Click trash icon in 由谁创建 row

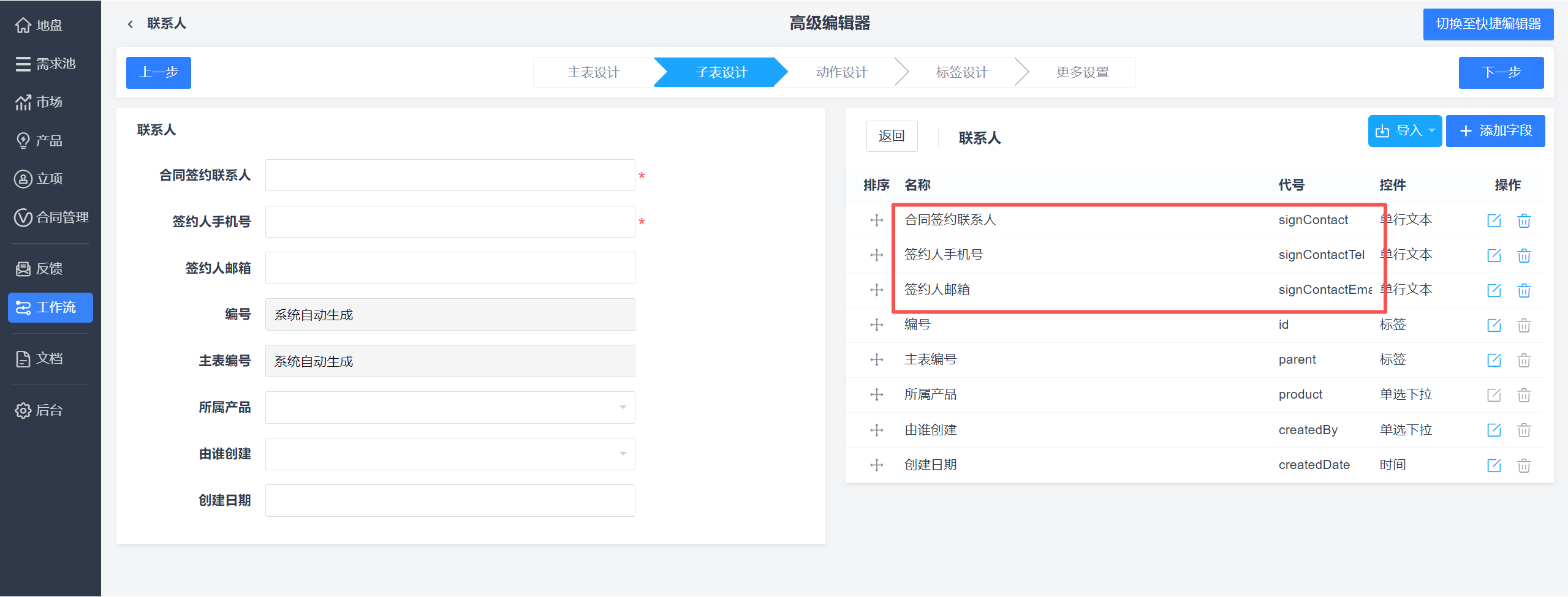(1524, 430)
